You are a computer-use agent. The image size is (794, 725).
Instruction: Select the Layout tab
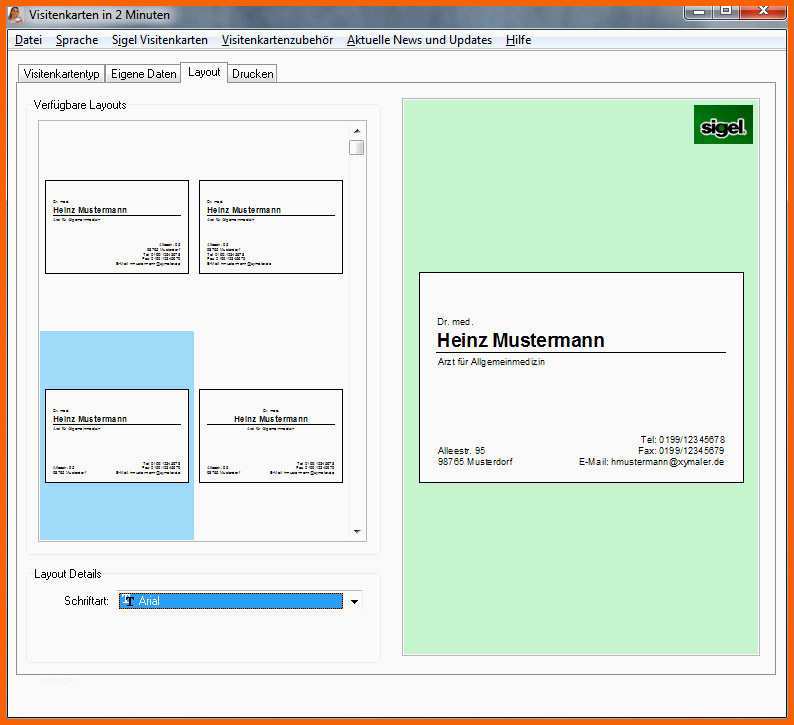(x=204, y=72)
